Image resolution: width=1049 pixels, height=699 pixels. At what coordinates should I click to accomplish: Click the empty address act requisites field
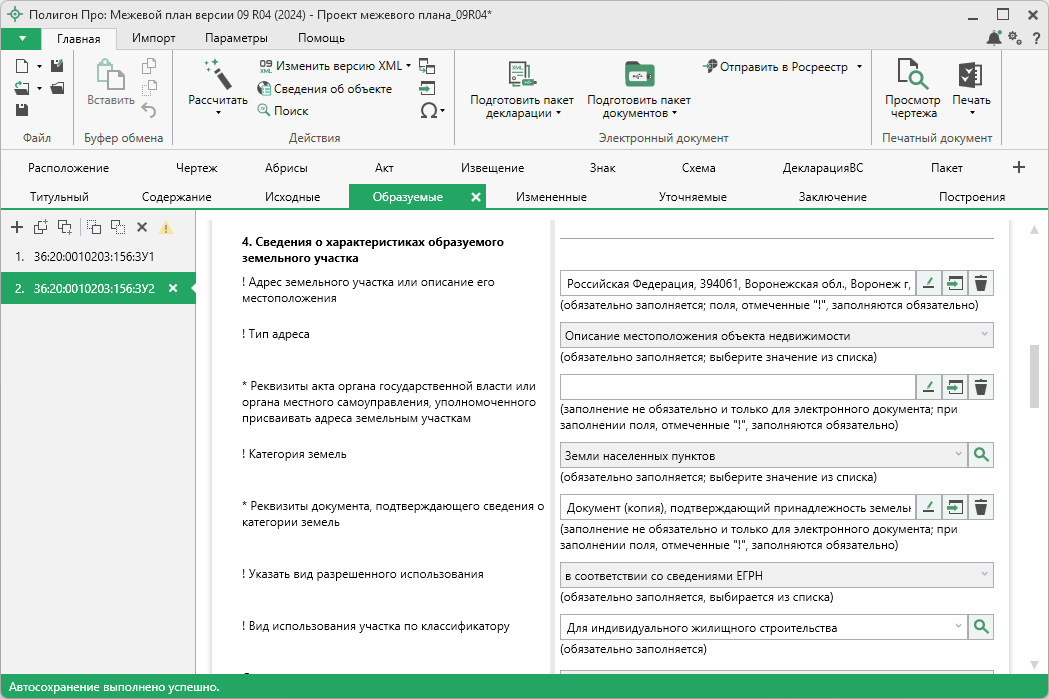point(737,387)
